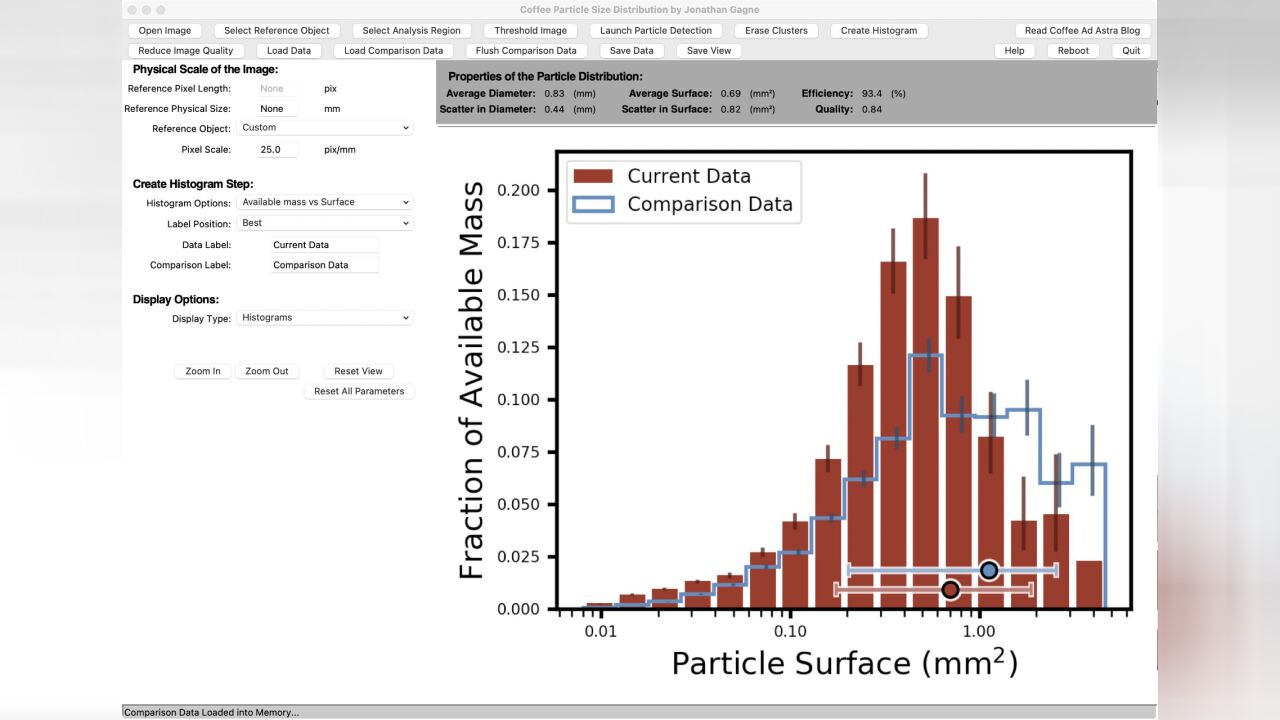Click the red current data average marker dot
Screen dimensions: 1280x720
coord(950,590)
